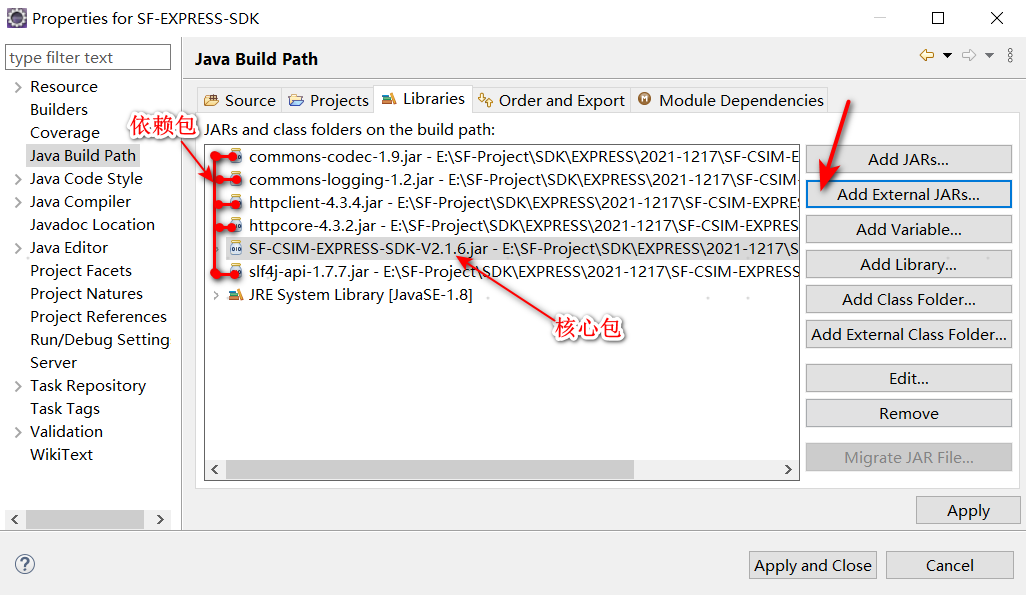Viewport: 1026px width, 595px height.
Task: Click the Remove button
Action: [908, 413]
